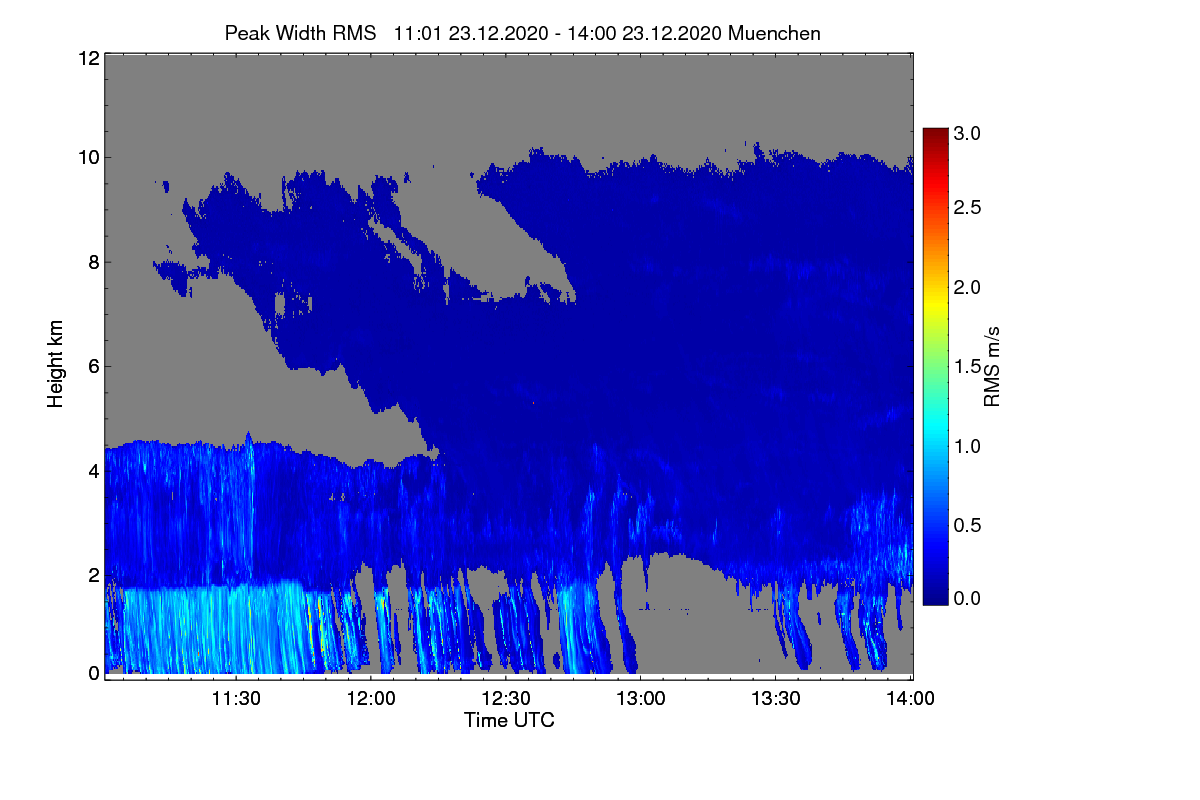Click the colorbar value 0.5
This screenshot has width=1200, height=800.
(x=967, y=526)
